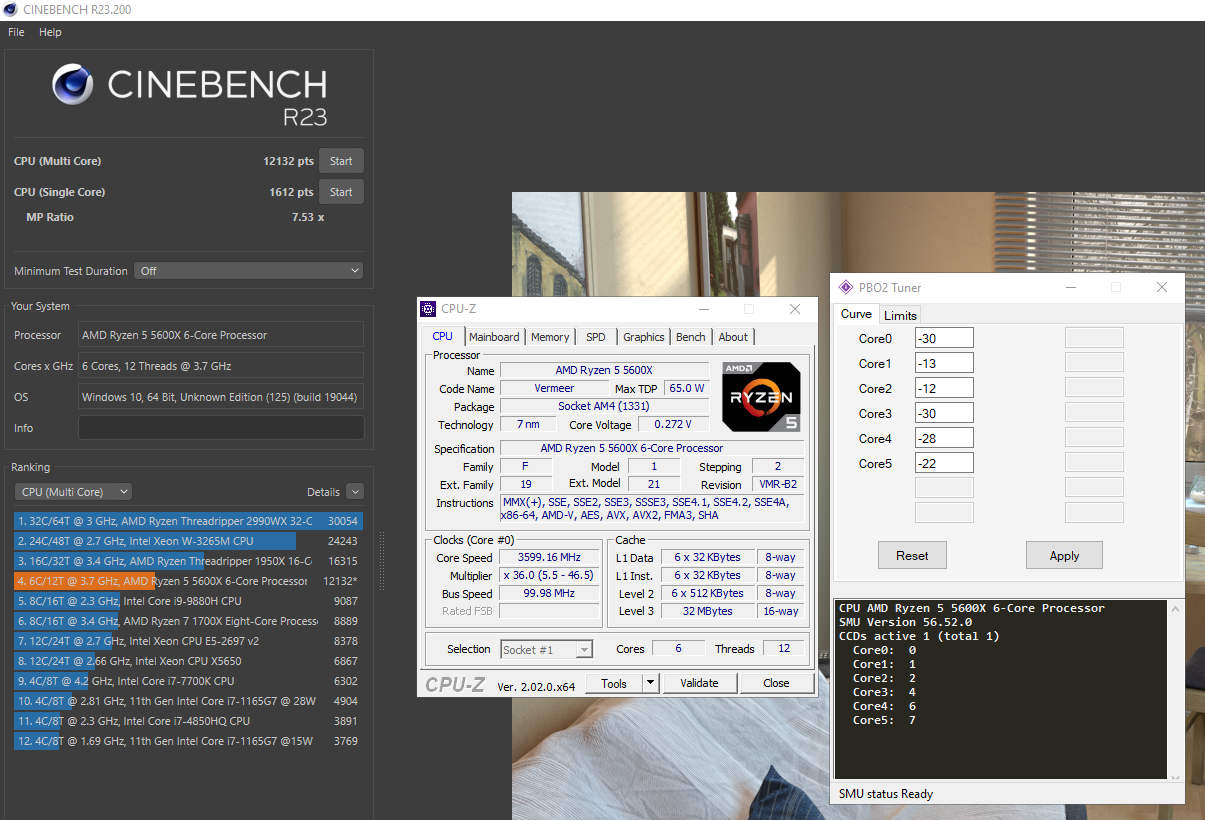This screenshot has height=820, width=1205.
Task: Click the Bus Speed value 99.98 MHz
Action: [549, 593]
